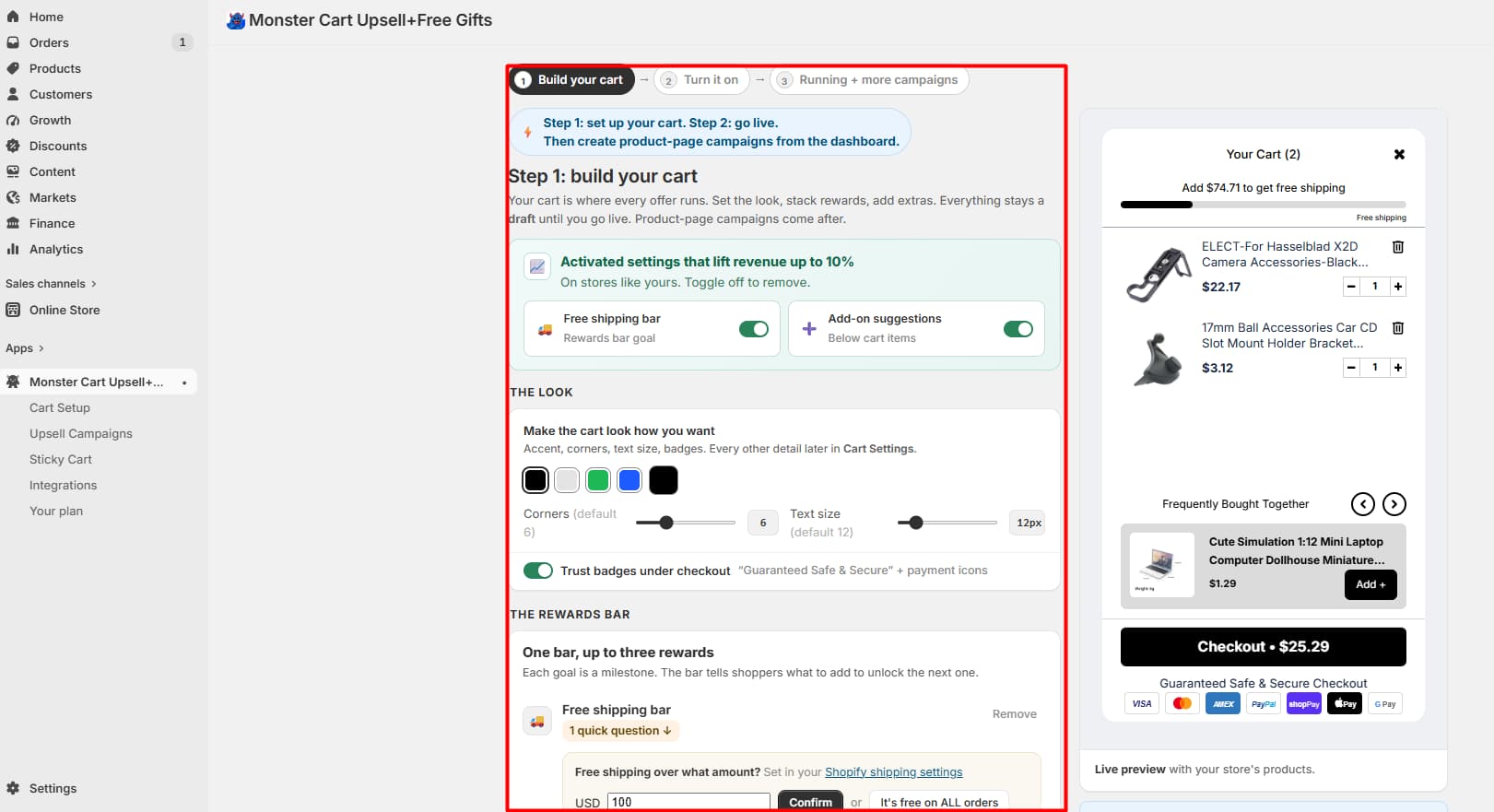This screenshot has height=812, width=1494.
Task: Expand the 1 quick question dropdown
Action: tap(620, 731)
